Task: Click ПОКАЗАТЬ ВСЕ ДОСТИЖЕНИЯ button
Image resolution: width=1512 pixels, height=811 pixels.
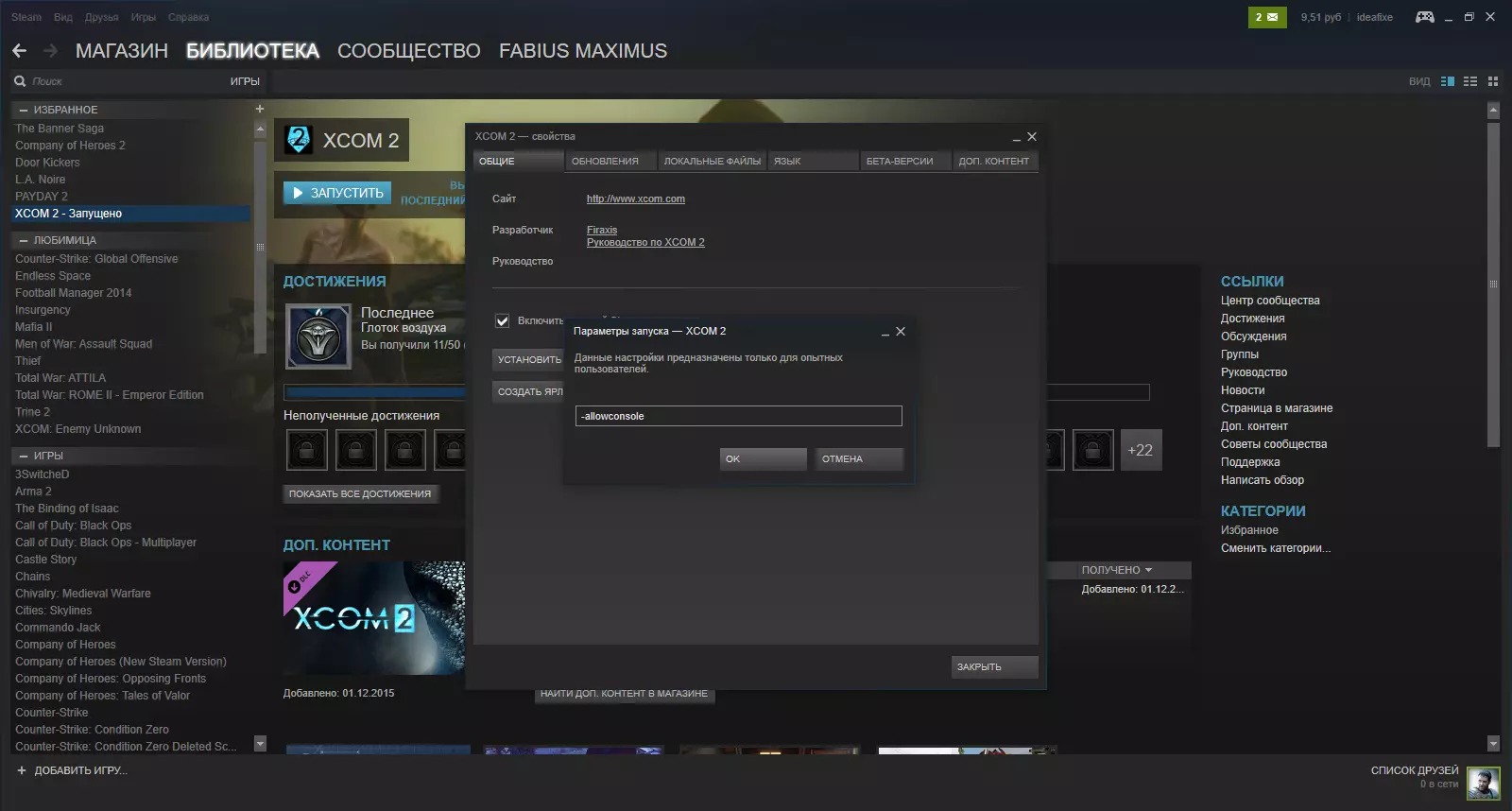Action: pyautogui.click(x=360, y=494)
